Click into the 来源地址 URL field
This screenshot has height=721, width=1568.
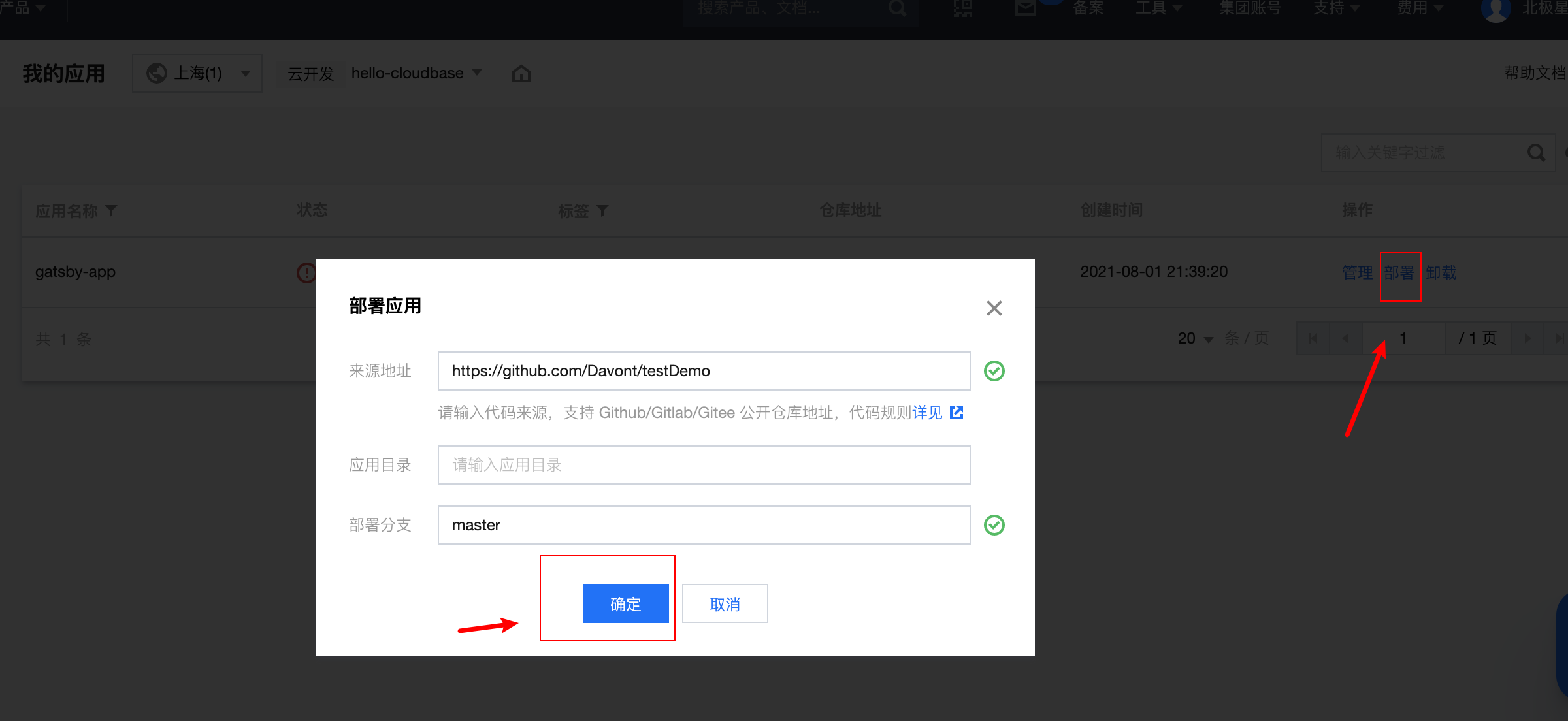704,371
